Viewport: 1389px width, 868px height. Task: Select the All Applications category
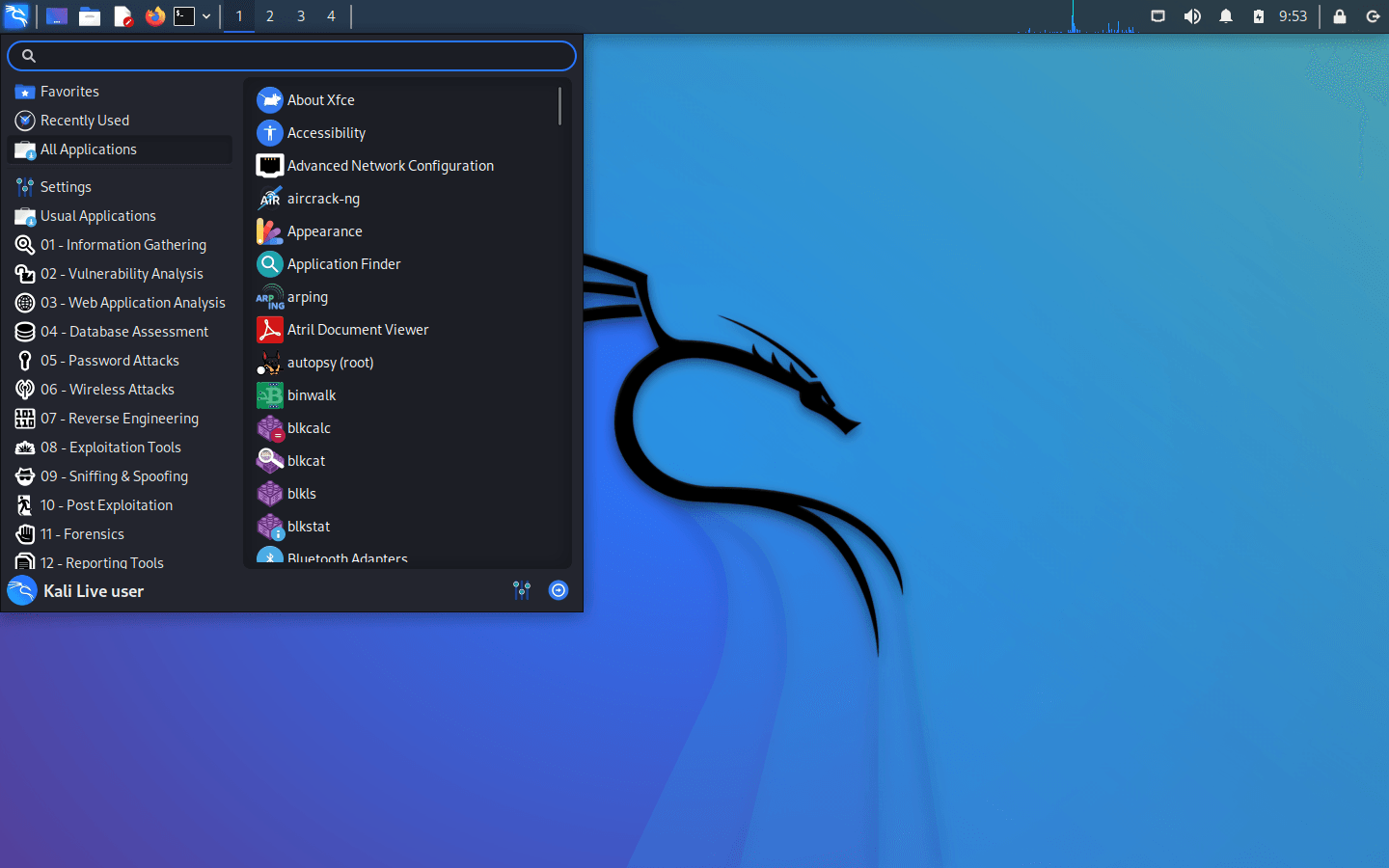tap(120, 149)
